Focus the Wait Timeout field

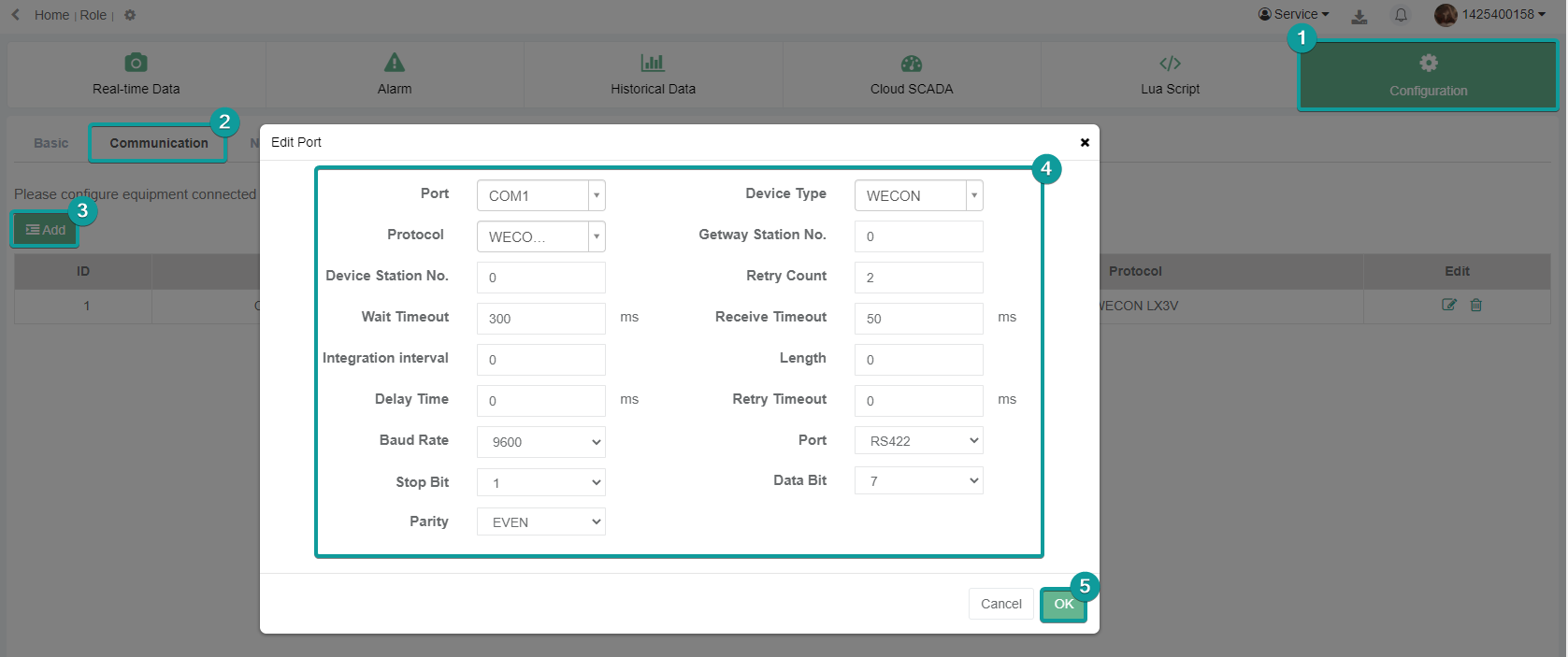(541, 319)
